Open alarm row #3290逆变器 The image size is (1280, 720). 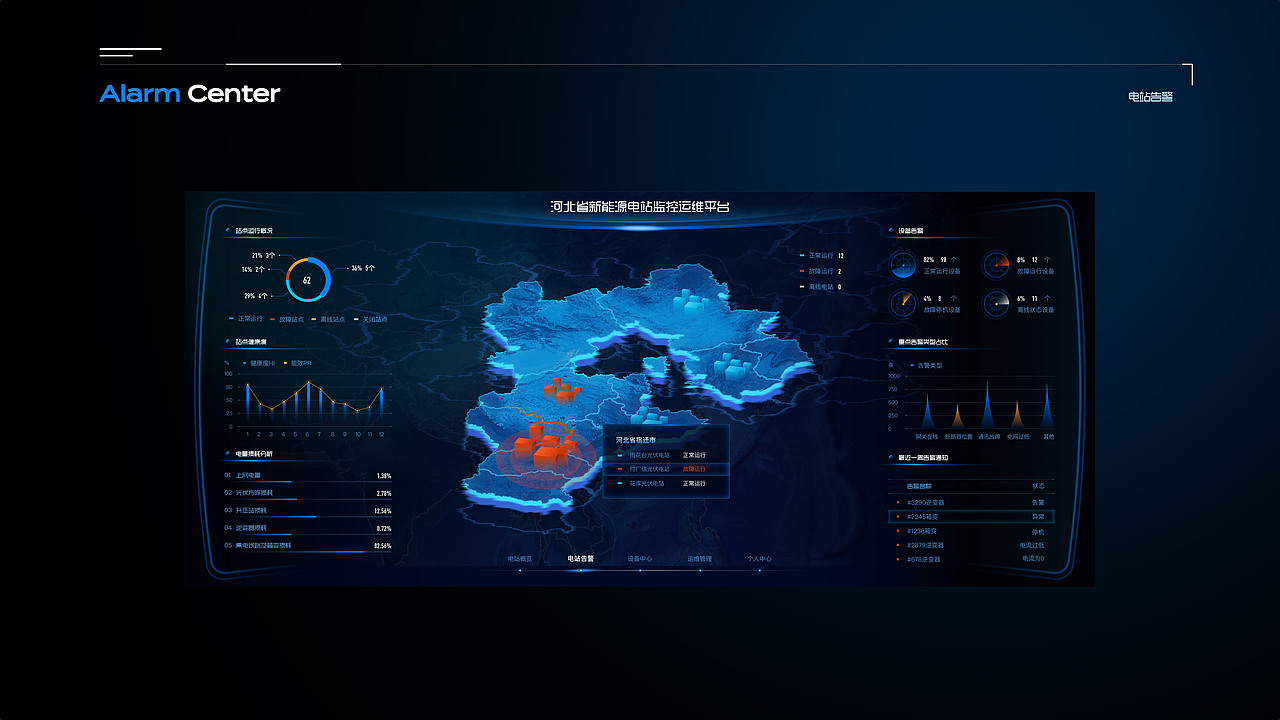point(971,502)
